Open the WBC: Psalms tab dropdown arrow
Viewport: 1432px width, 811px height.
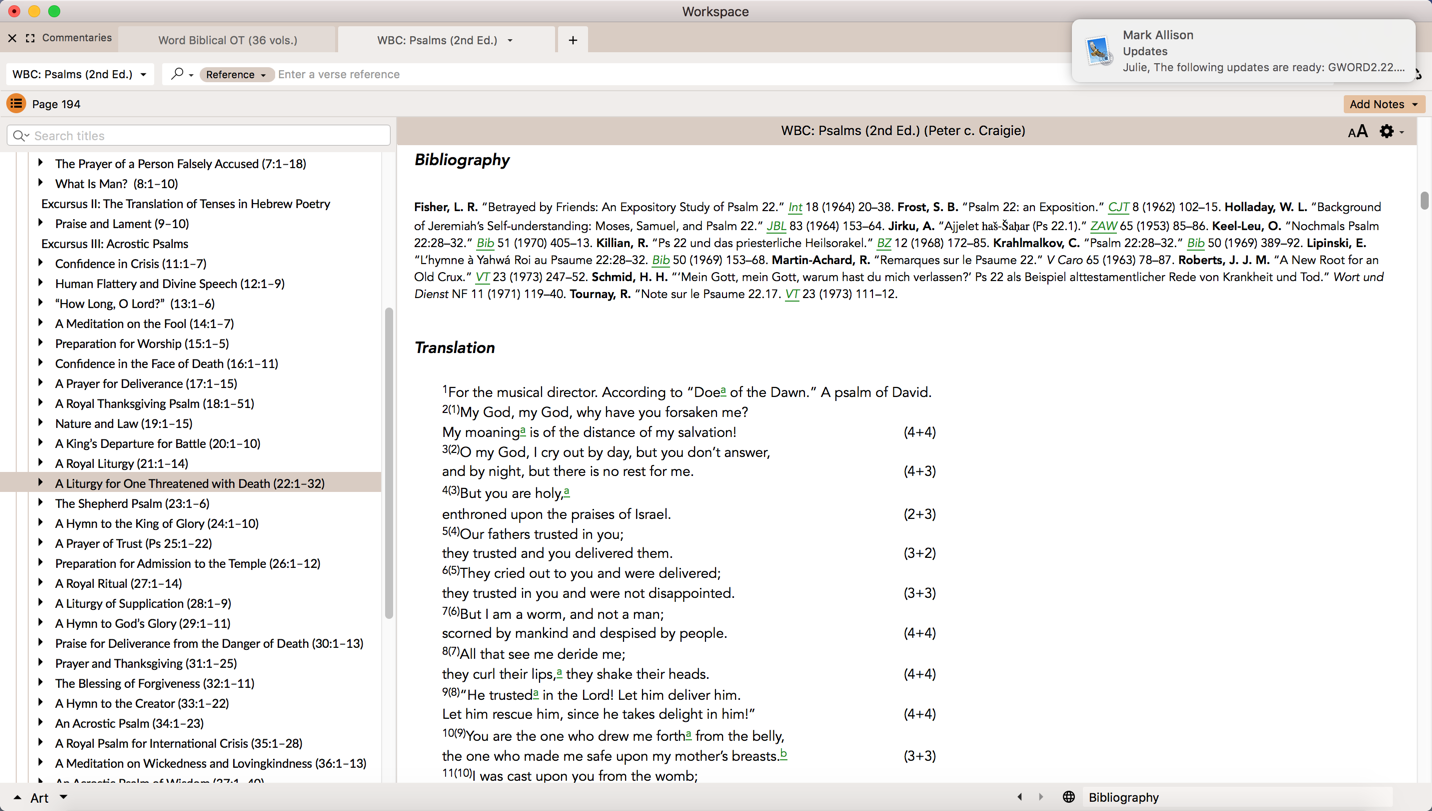pos(510,40)
